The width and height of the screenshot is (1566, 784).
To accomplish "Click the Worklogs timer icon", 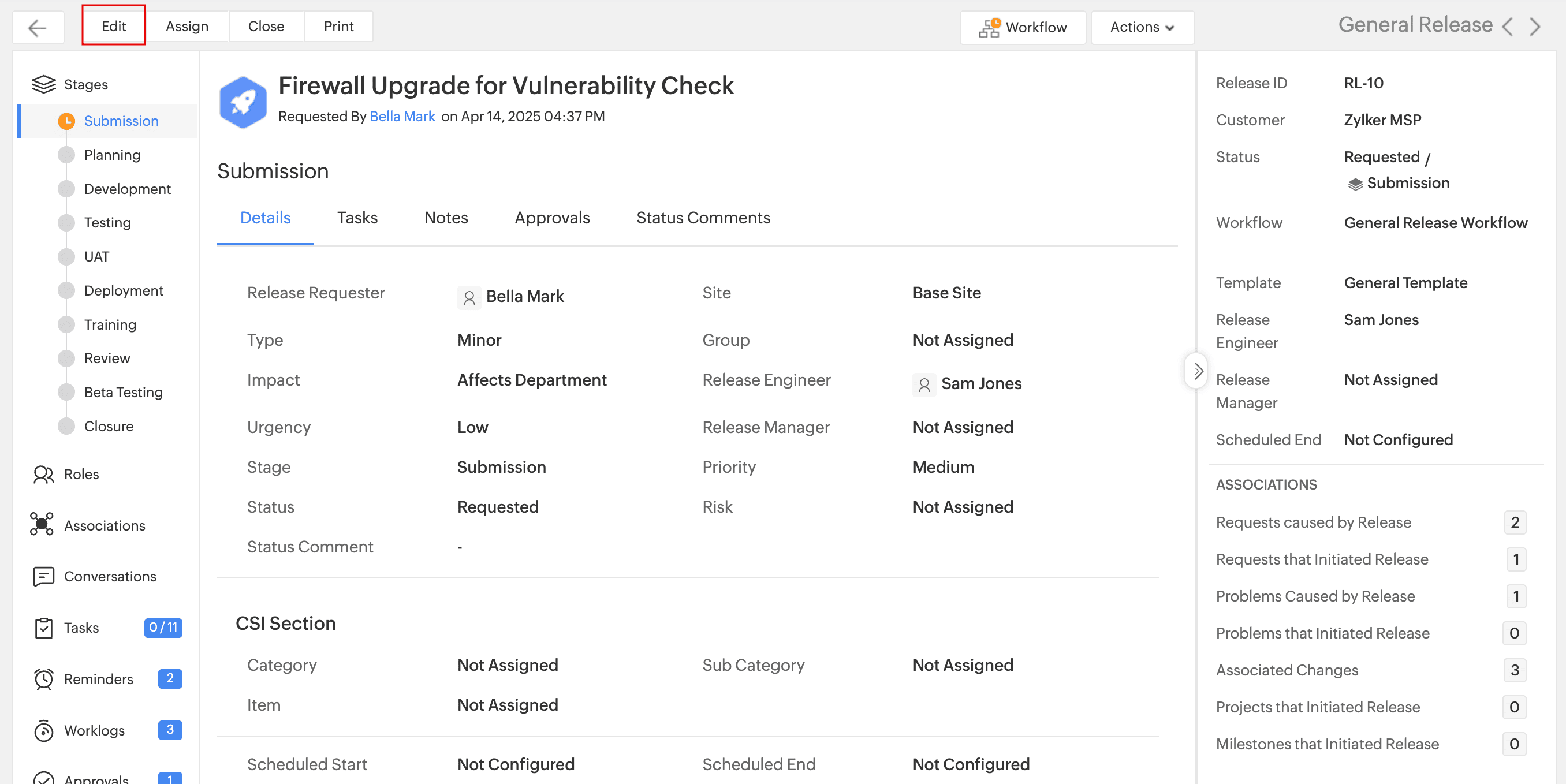I will coord(43,730).
